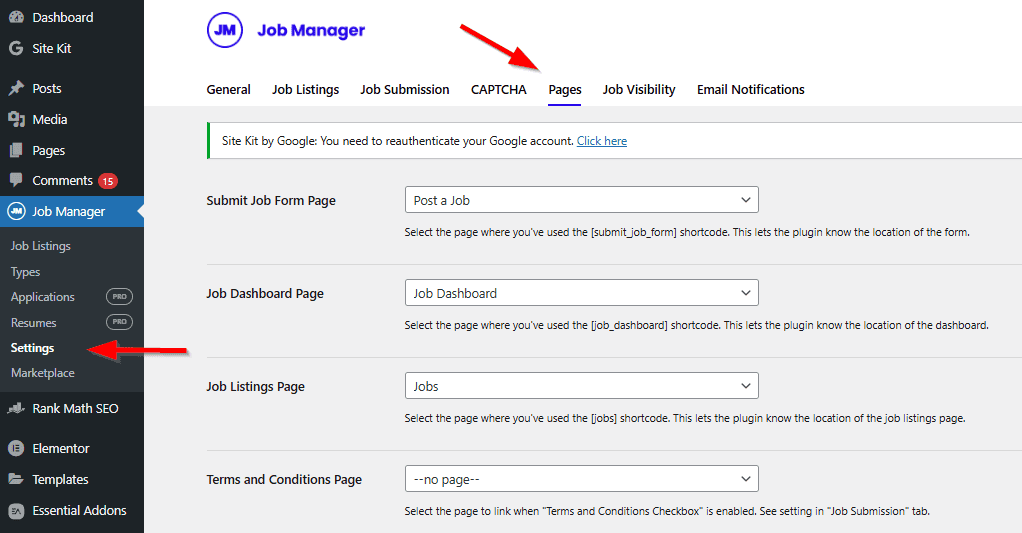Click the Job Manager header title
1022x533 pixels.
point(311,30)
